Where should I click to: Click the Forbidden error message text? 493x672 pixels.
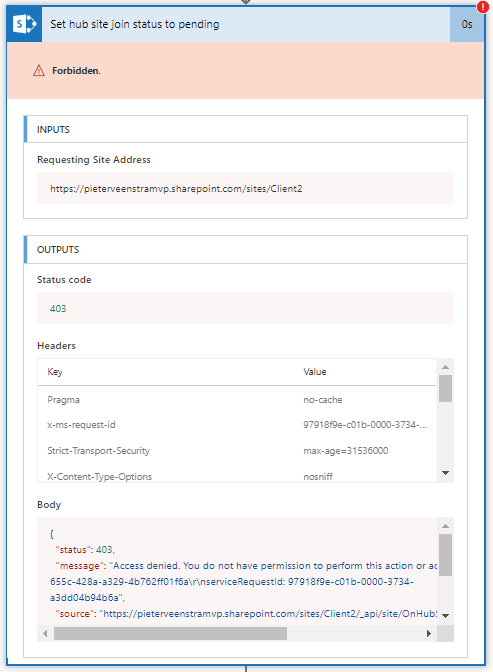click(76, 71)
